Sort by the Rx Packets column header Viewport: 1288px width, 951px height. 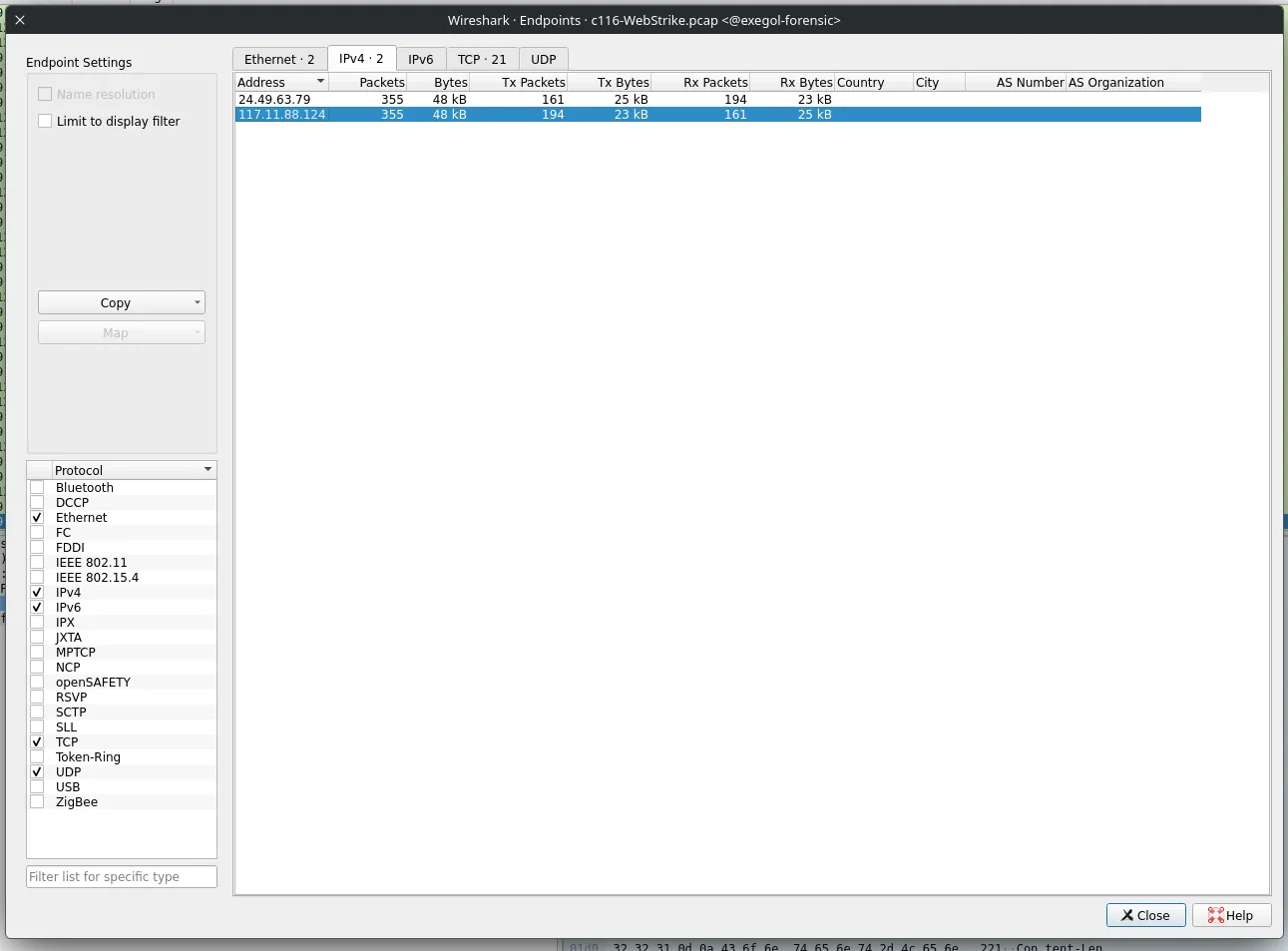[x=700, y=82]
